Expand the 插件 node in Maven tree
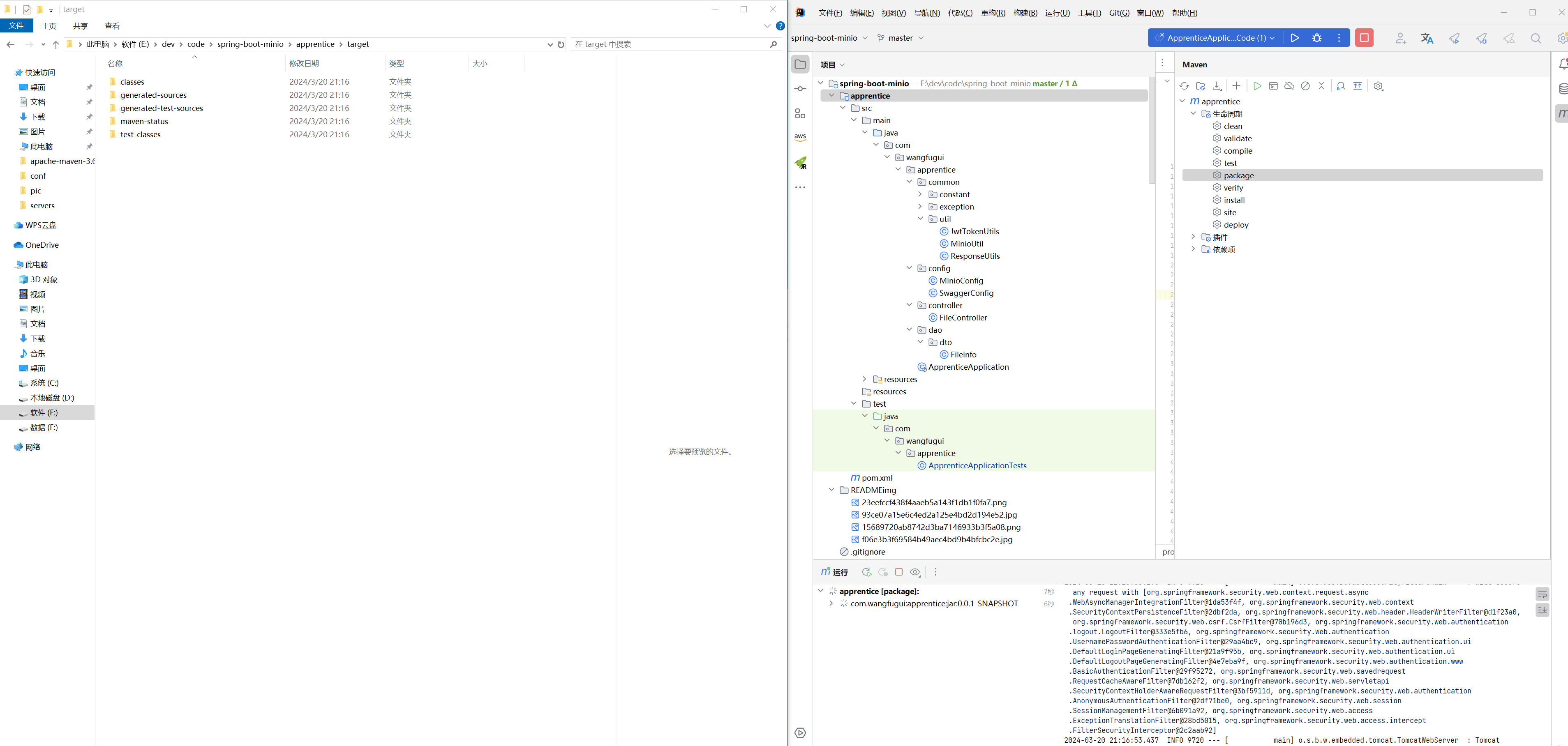Screen dimensions: 1568x746 click(x=1193, y=237)
